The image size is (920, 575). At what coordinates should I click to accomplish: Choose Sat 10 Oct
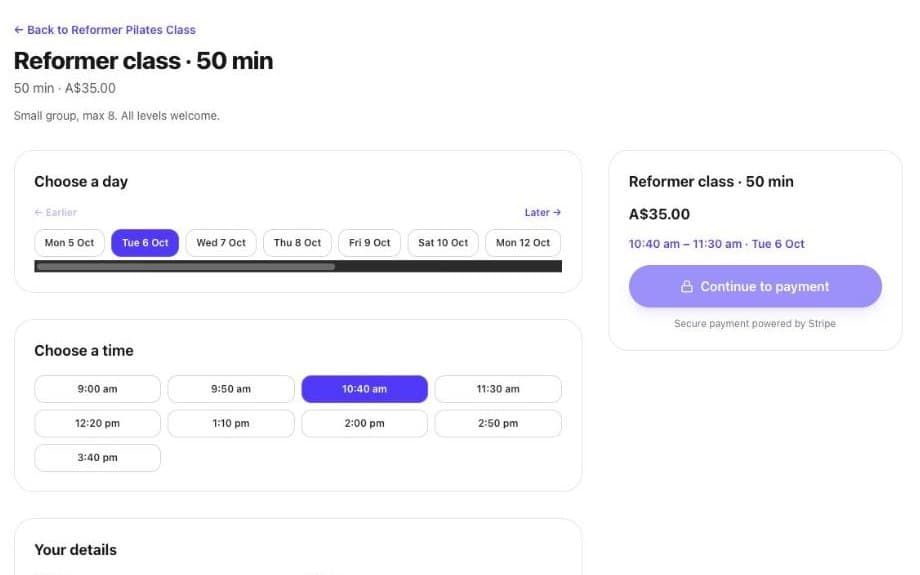click(443, 243)
